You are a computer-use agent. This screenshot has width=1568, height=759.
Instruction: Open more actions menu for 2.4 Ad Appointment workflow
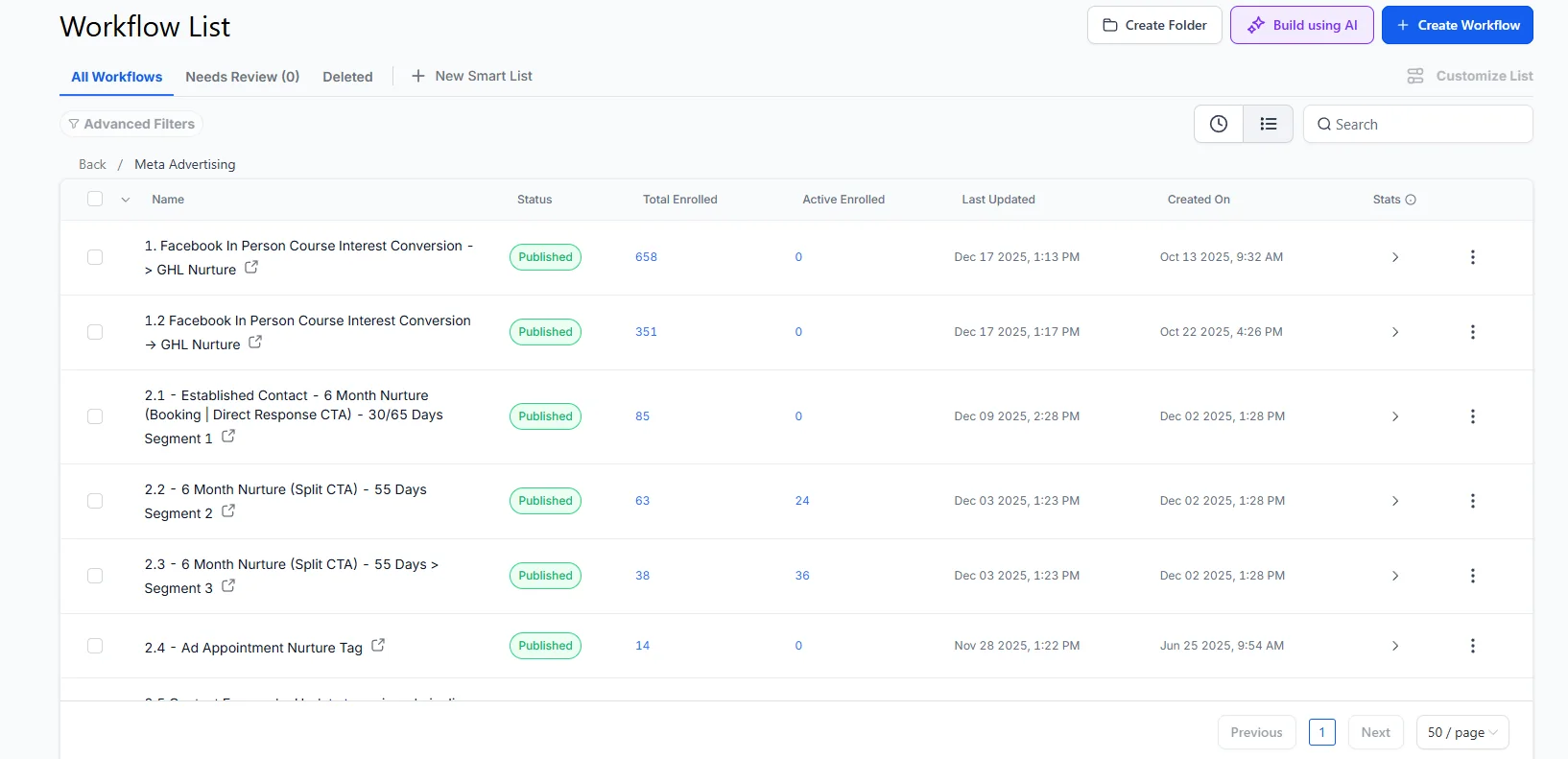1473,646
